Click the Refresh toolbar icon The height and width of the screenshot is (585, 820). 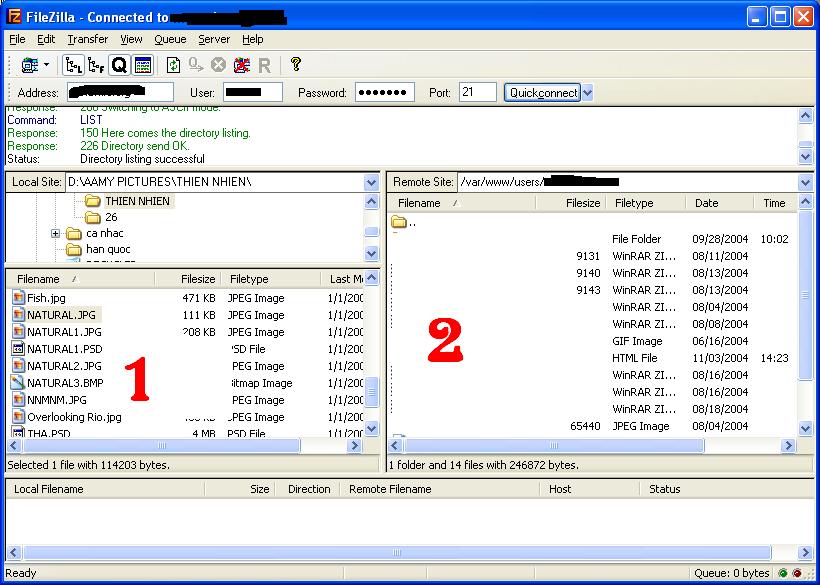[x=174, y=65]
